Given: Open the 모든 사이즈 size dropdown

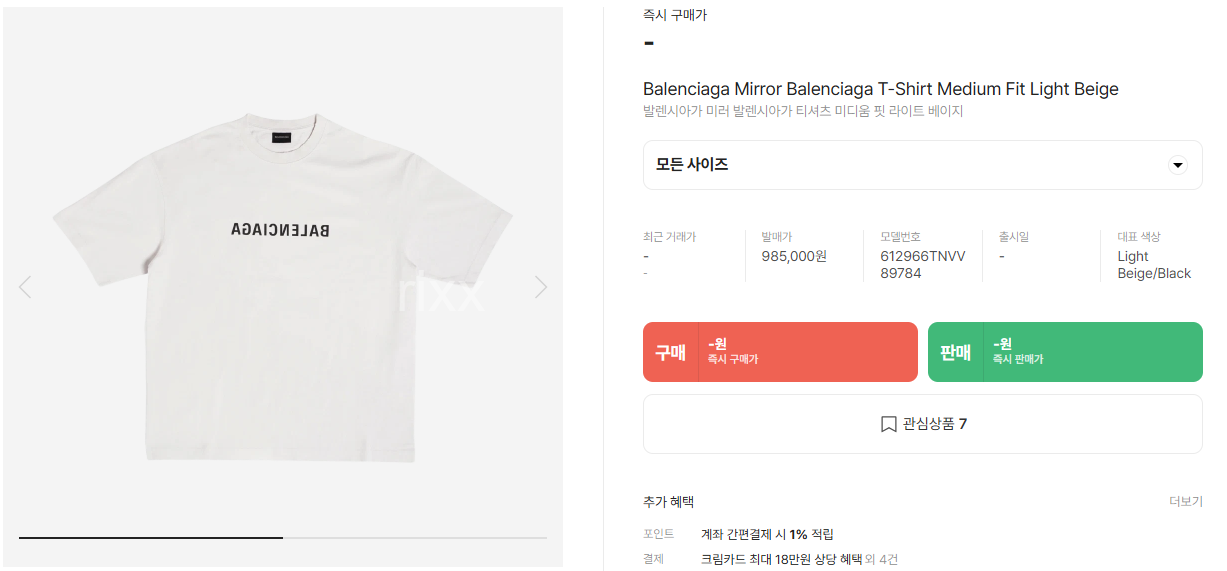Looking at the screenshot, I should coord(921,165).
